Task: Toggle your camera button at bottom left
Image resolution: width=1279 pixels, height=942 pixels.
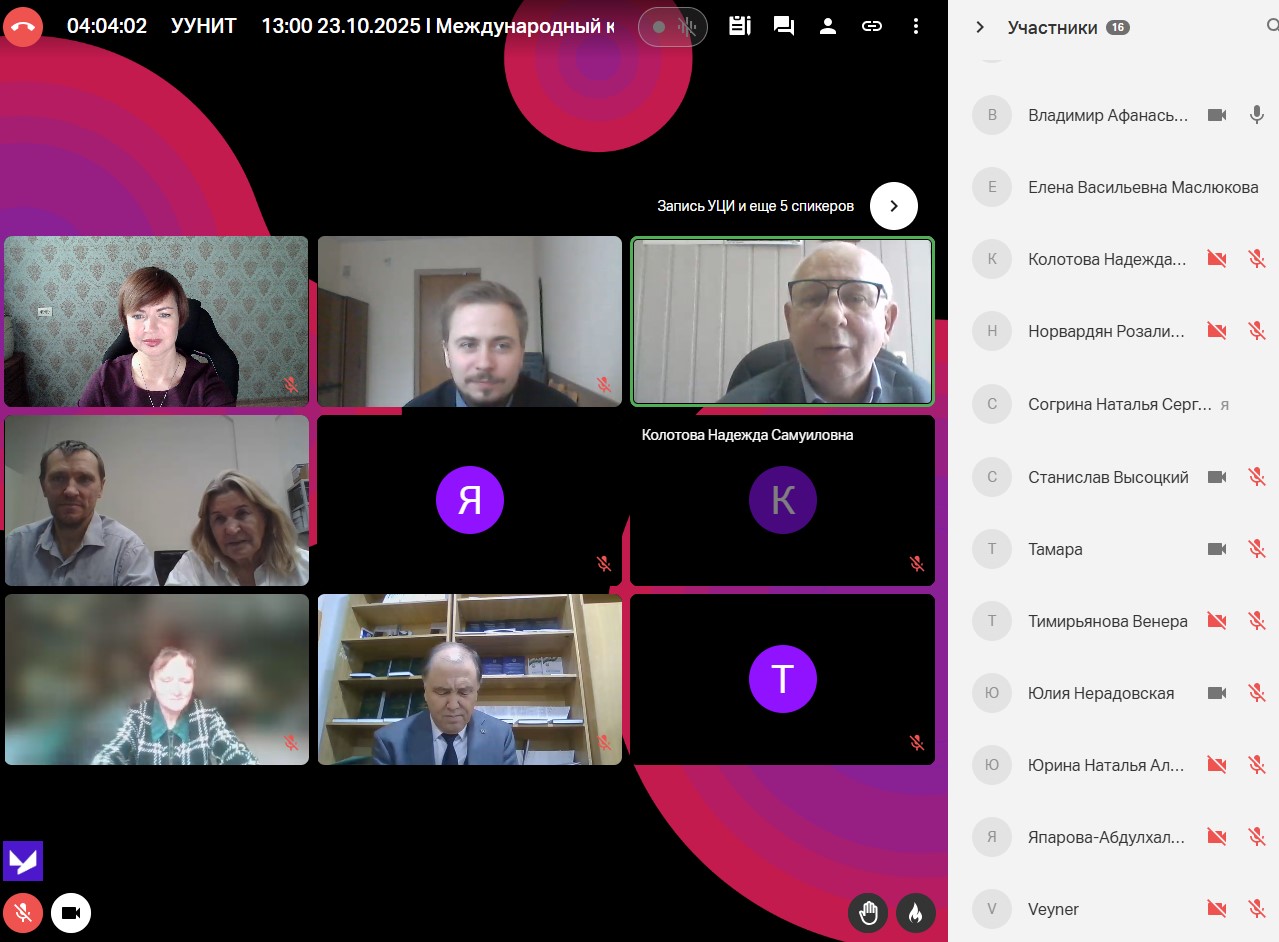Action: (71, 912)
